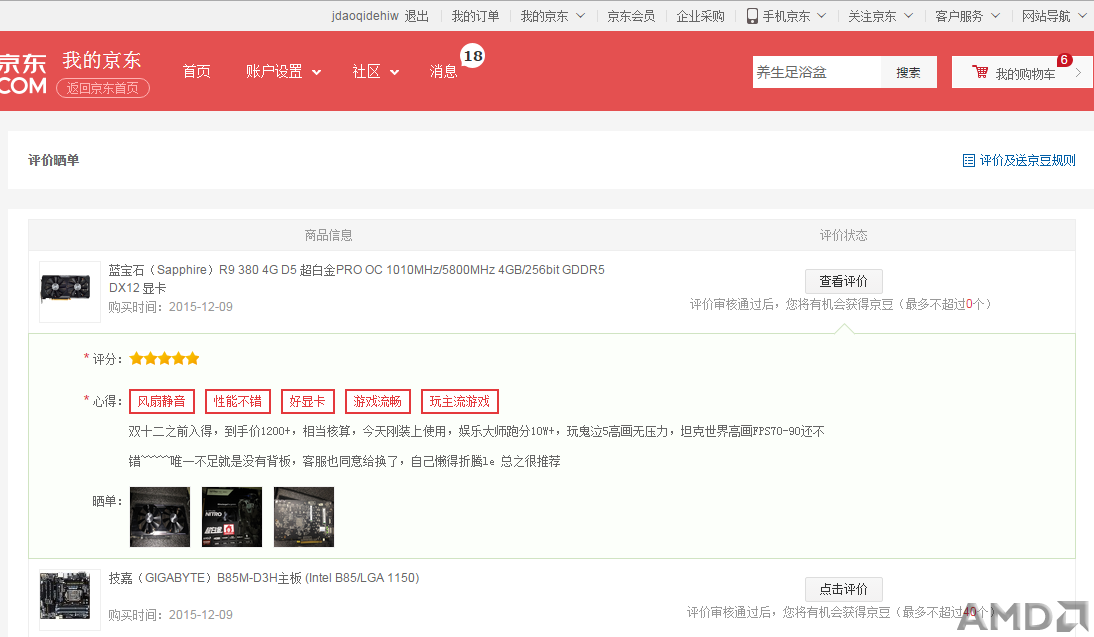Select the five-star rating stars

165,359
